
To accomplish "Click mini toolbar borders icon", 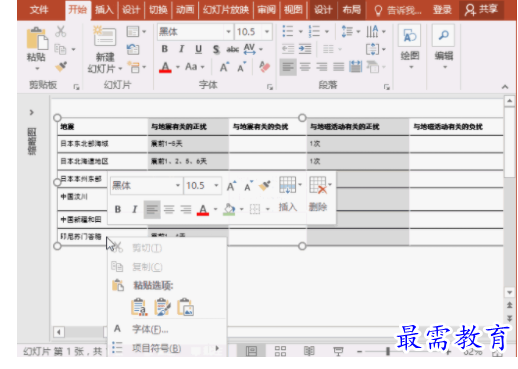I will tap(255, 209).
